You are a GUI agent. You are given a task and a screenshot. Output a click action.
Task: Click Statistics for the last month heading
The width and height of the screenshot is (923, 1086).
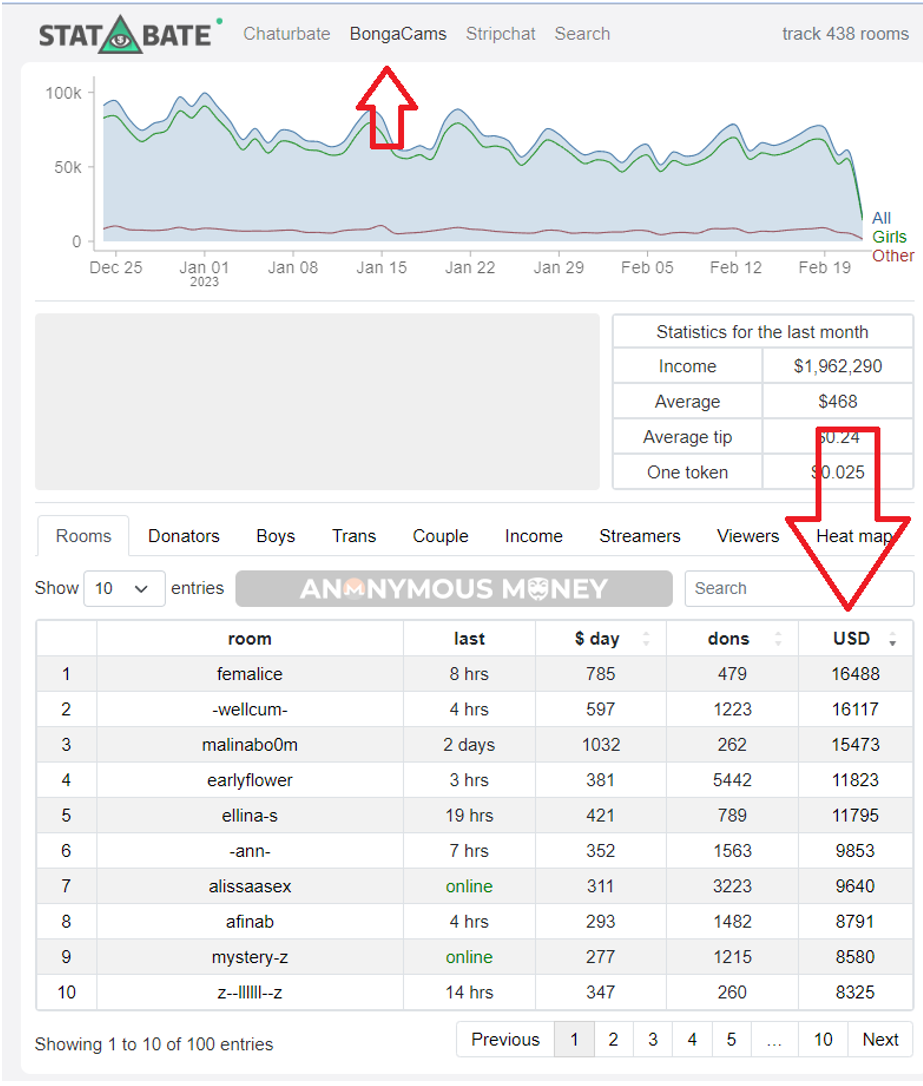tap(762, 332)
